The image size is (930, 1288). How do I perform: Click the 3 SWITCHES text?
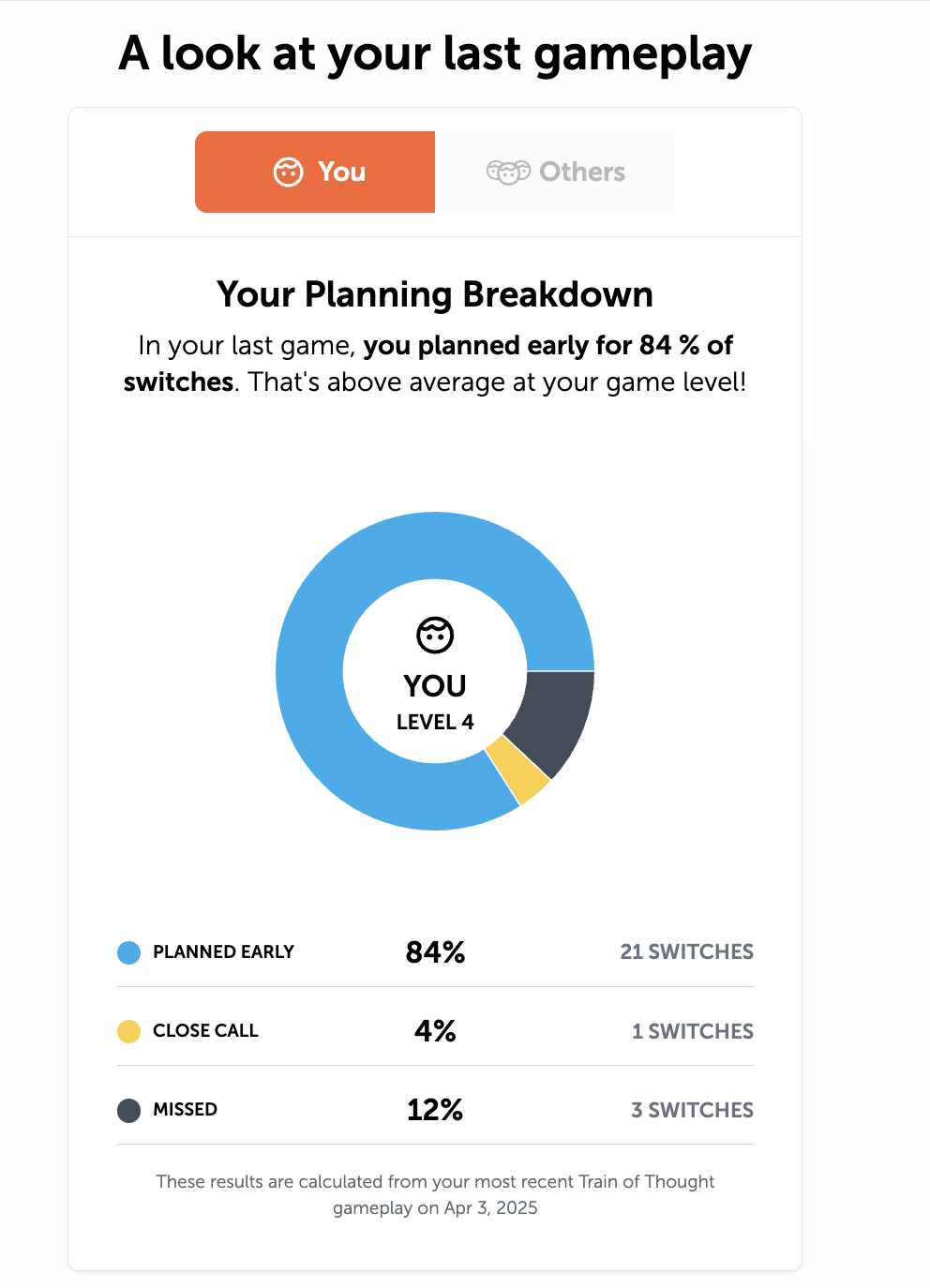click(x=693, y=1110)
